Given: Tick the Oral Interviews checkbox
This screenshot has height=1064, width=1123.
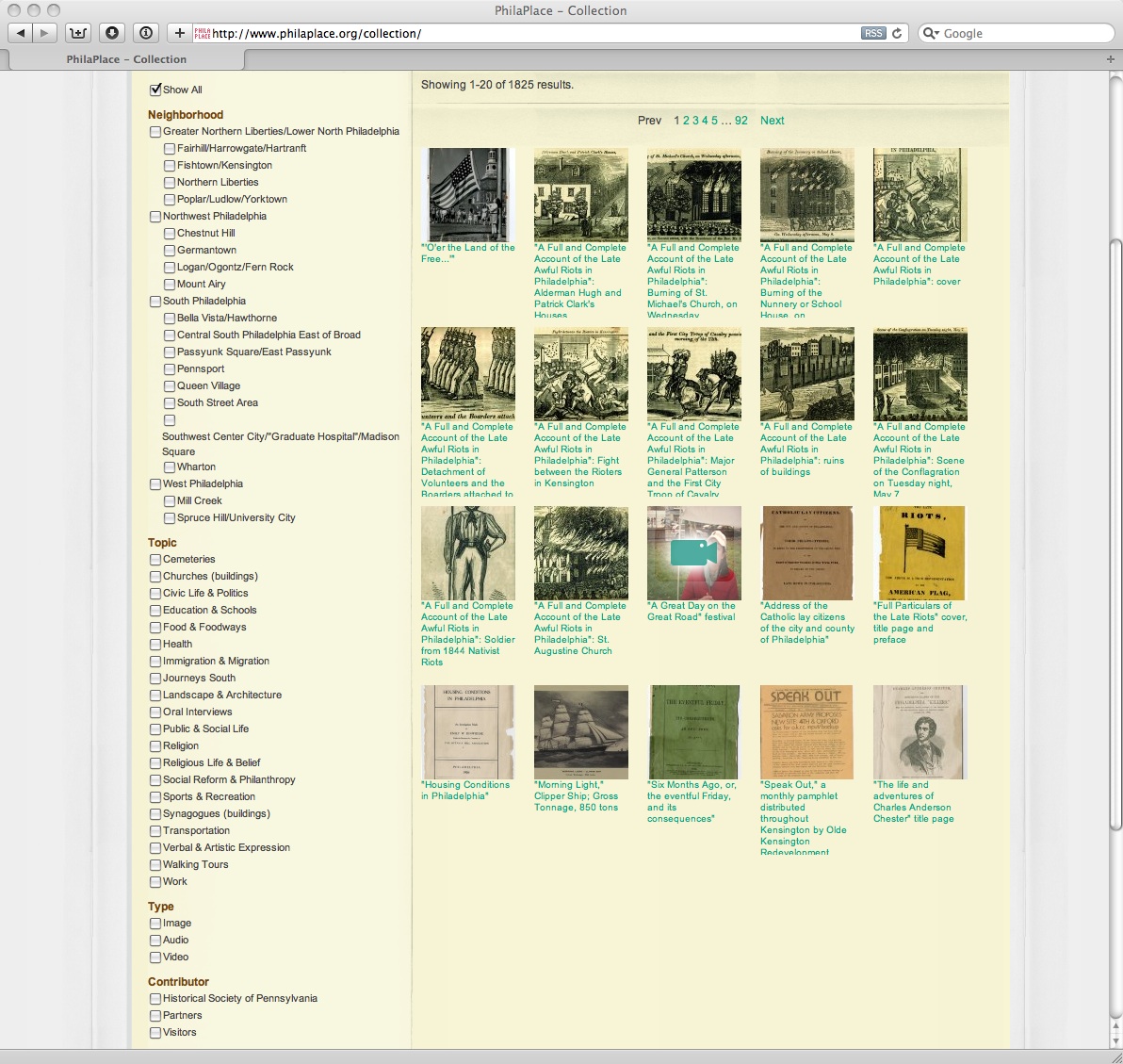Looking at the screenshot, I should (x=155, y=712).
